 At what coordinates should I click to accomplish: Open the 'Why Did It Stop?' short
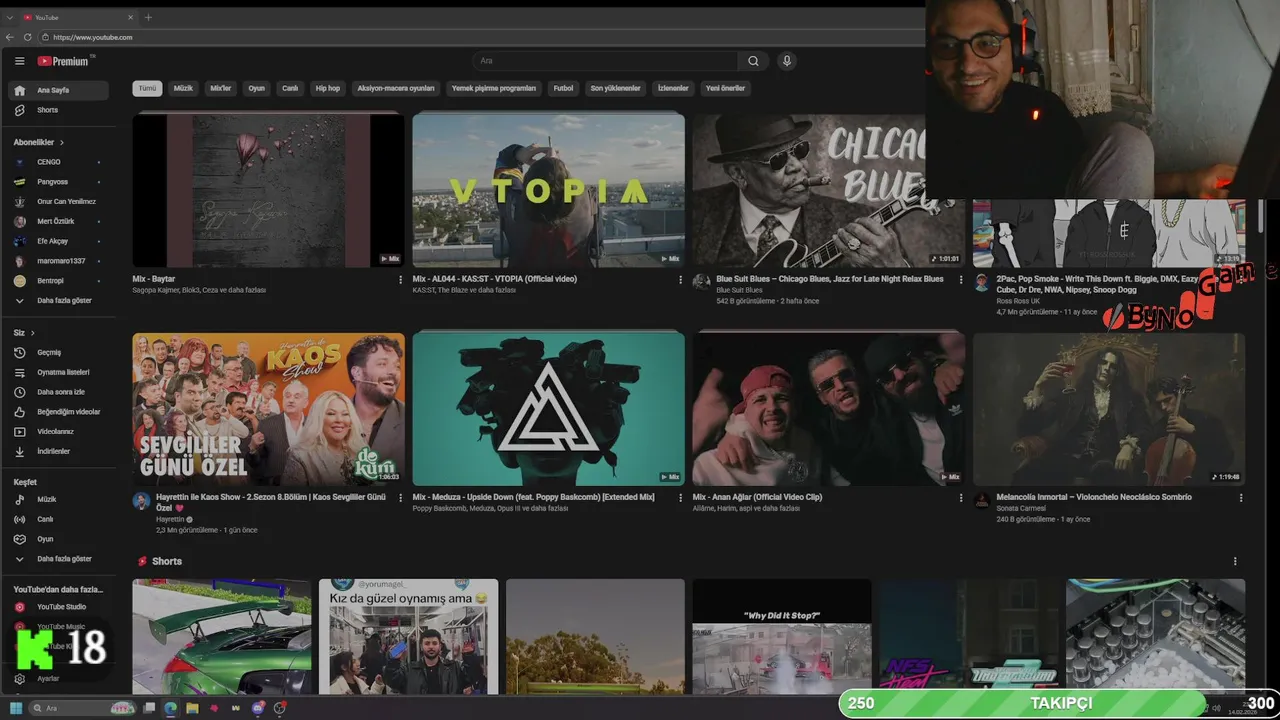click(782, 637)
